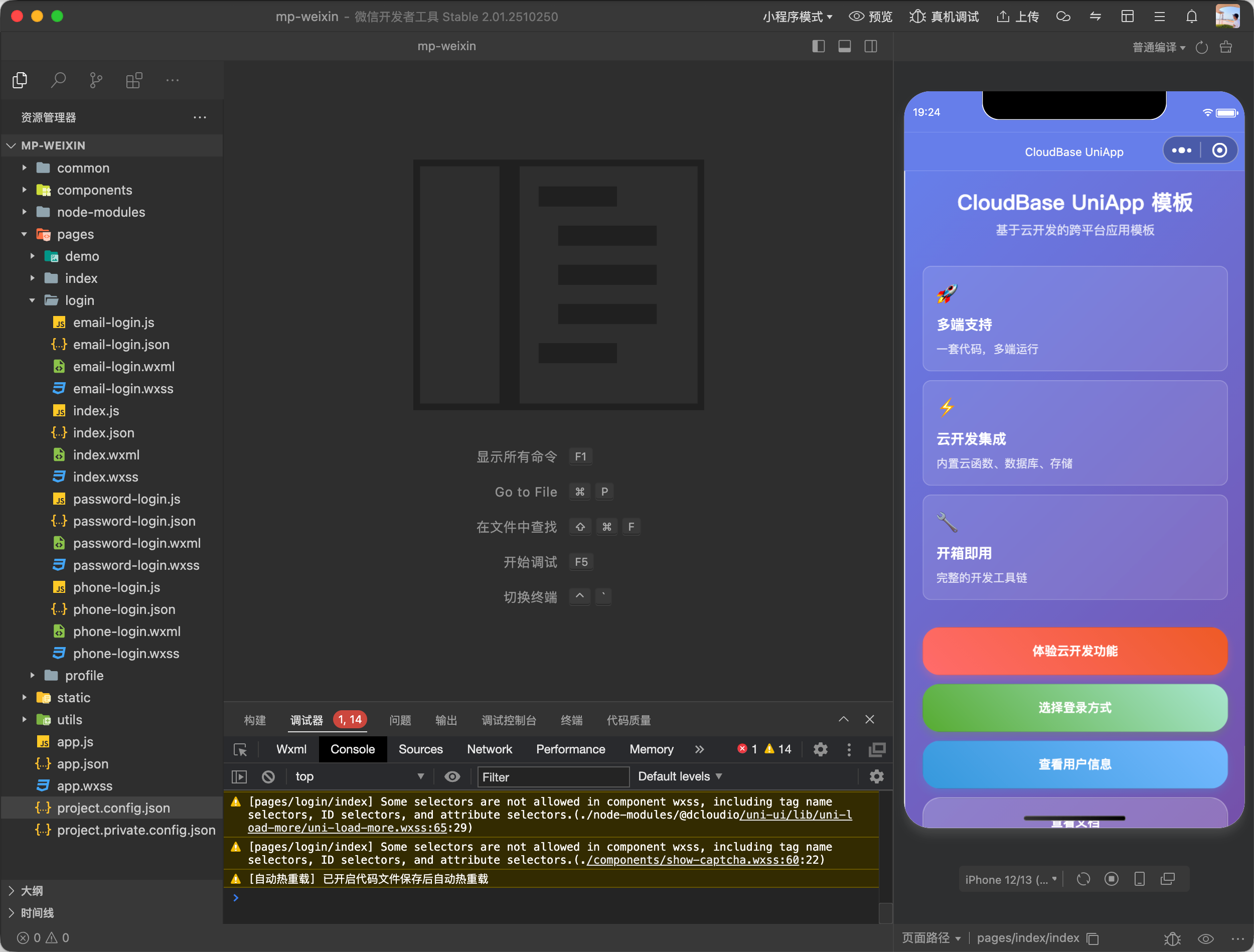This screenshot has height=952, width=1254.
Task: Select the element inspector arrow icon
Action: point(240,749)
